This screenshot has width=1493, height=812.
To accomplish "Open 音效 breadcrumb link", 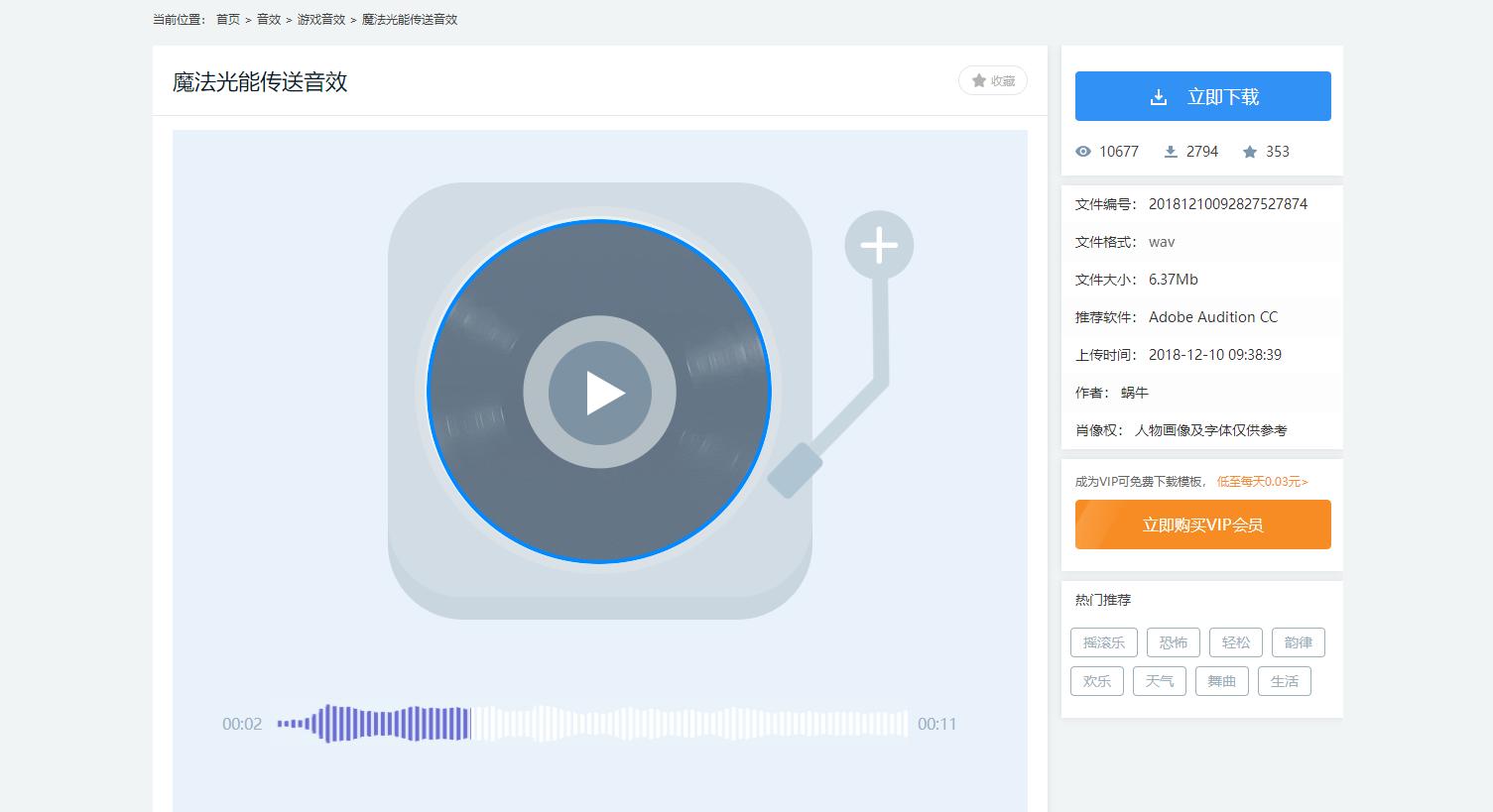I will (x=269, y=20).
